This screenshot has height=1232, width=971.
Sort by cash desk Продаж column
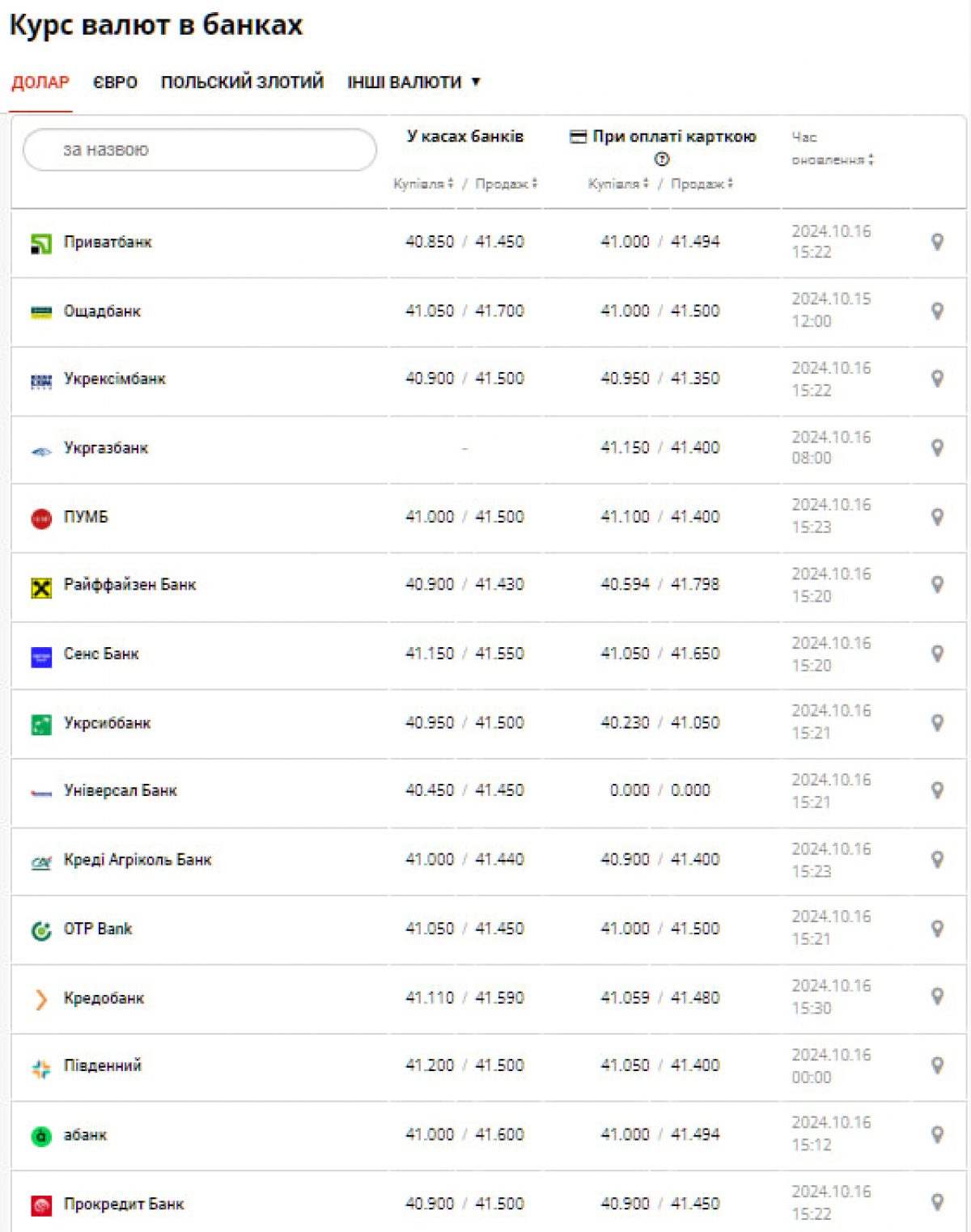point(506,184)
